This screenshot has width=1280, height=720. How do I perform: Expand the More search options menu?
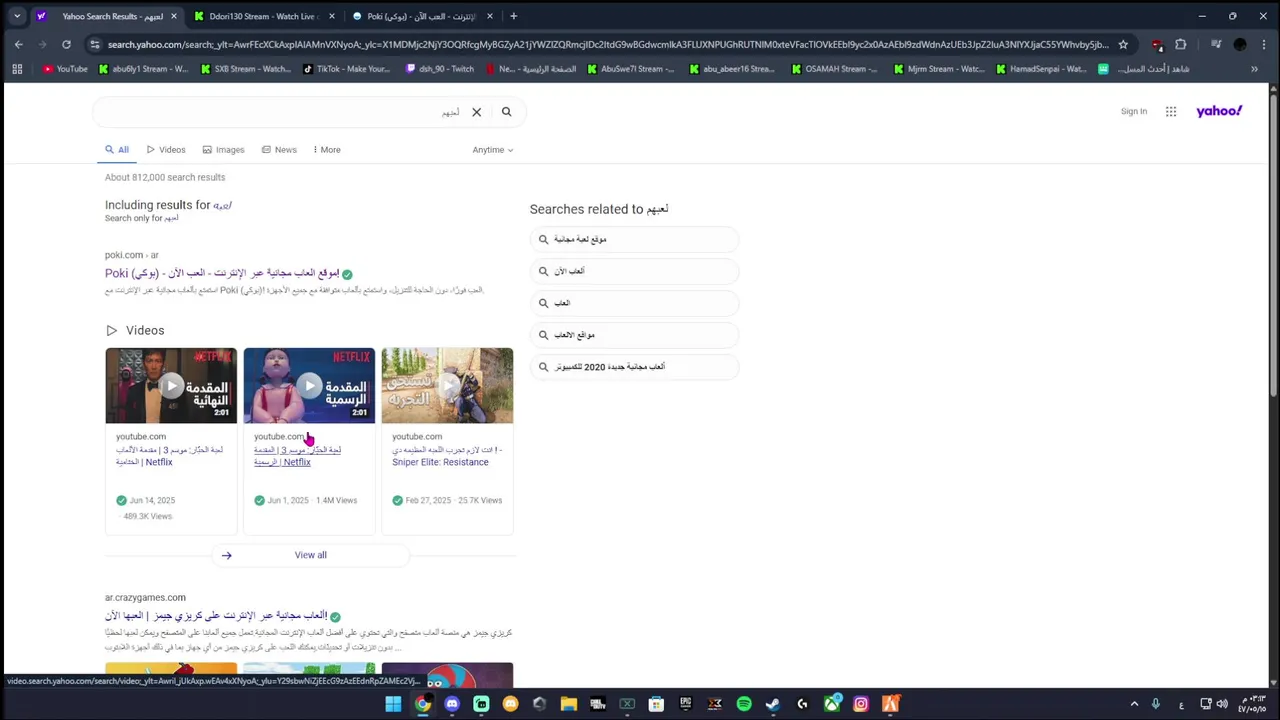pyautogui.click(x=327, y=150)
